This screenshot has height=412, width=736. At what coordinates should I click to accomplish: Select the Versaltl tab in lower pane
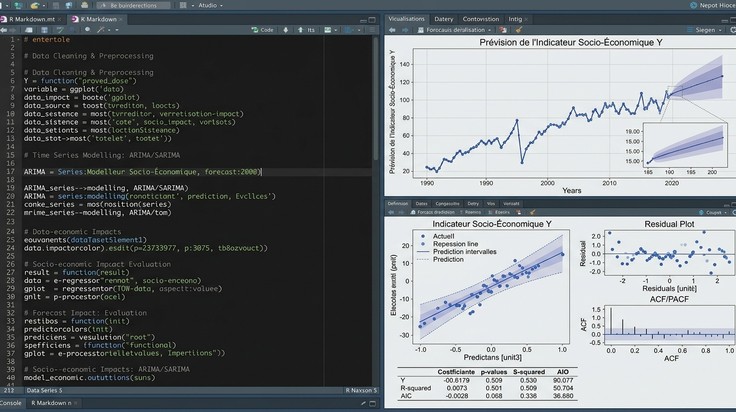511,204
